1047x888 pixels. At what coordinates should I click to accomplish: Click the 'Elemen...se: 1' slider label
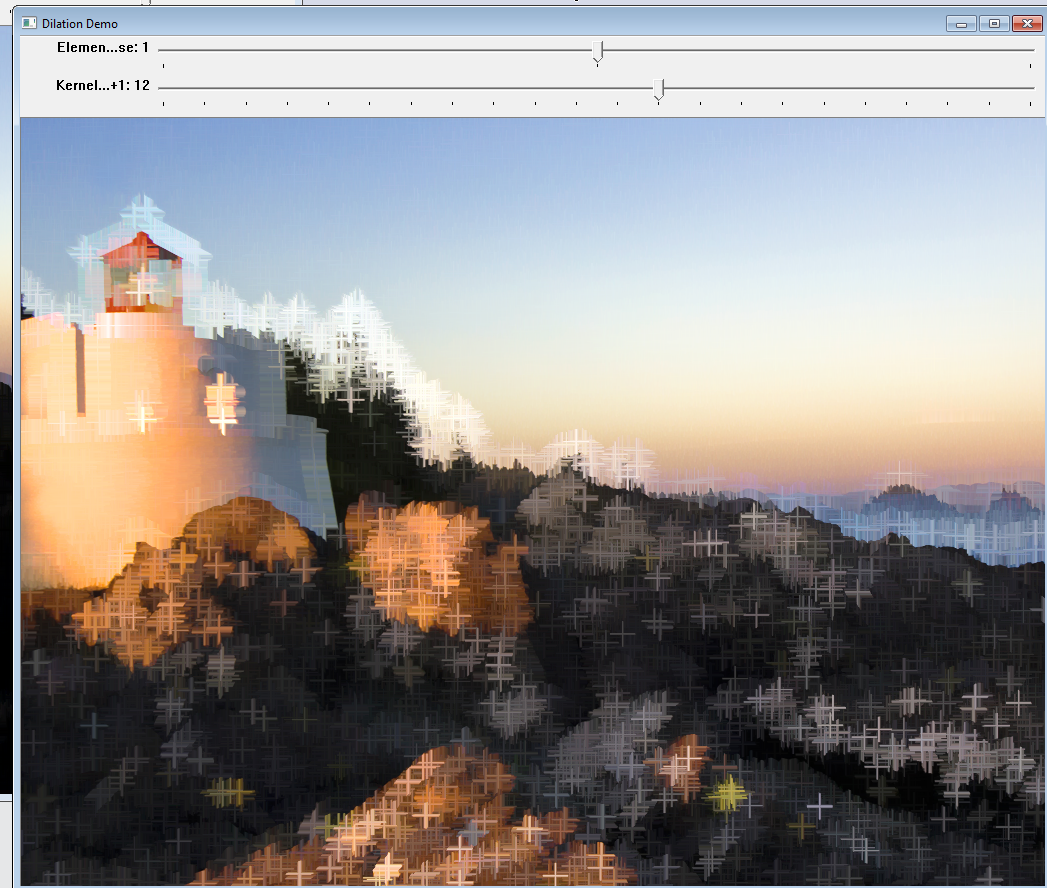102,48
